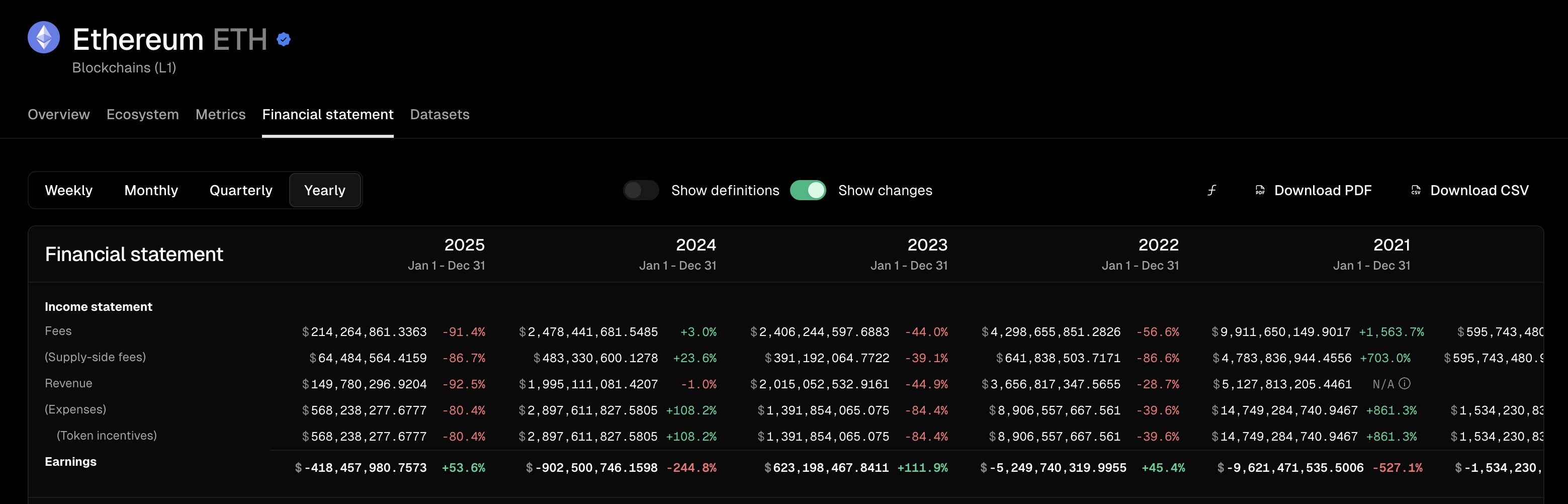Click the CSV file icon
1568x504 pixels.
[x=1416, y=191]
